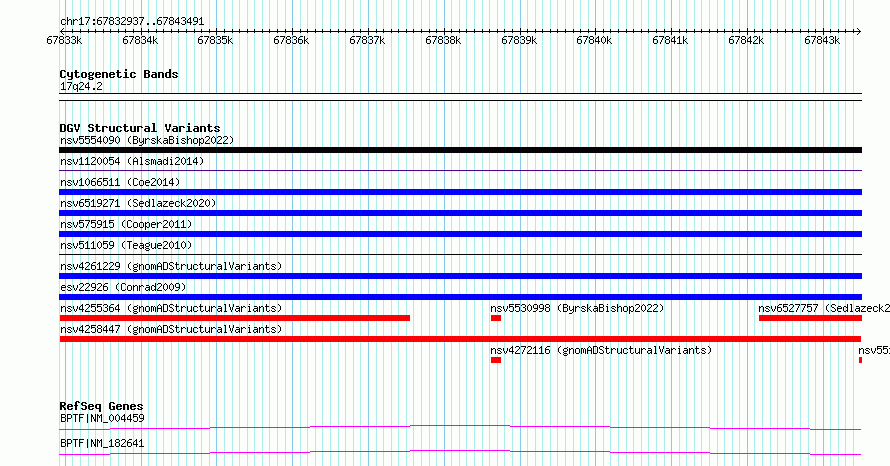Open the Cytogenetic Bands track heading
This screenshot has width=890, height=466.
point(119,74)
